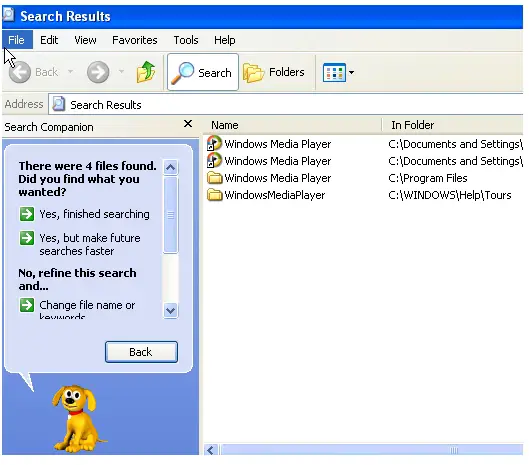Click the C:\WINDOWS\Help\Tours path
The width and height of the screenshot is (529, 465).
coord(450,195)
